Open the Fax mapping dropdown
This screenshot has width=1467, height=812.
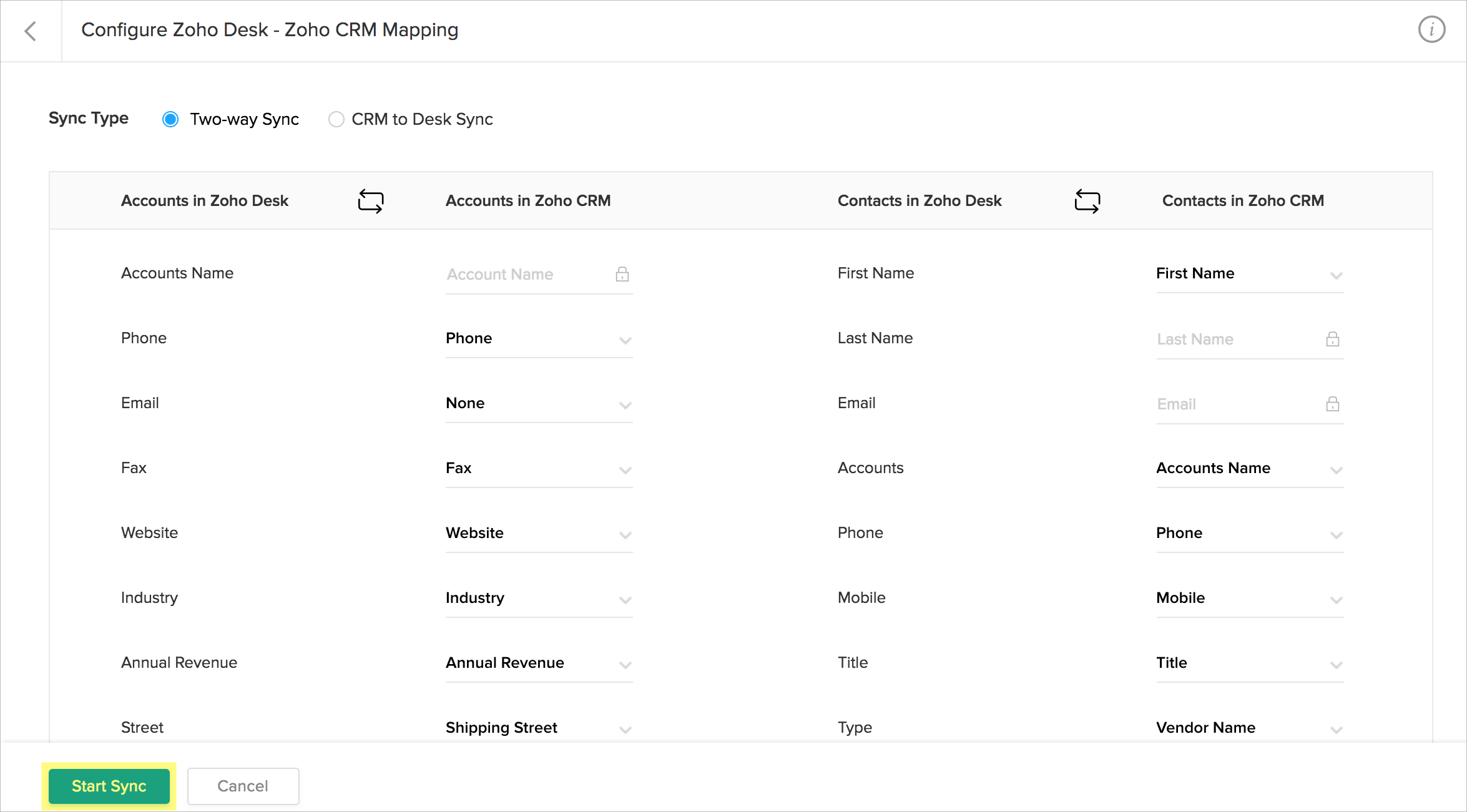coord(538,469)
